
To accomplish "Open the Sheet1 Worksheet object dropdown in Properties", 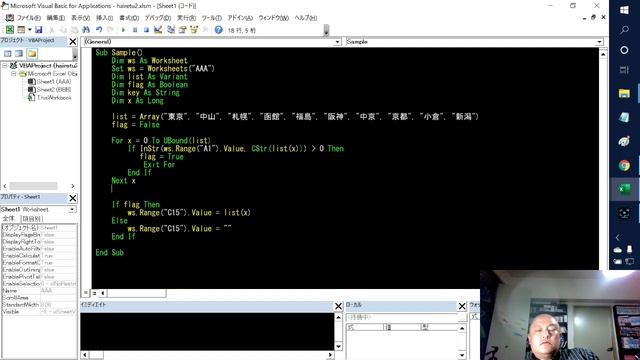I will [72, 209].
